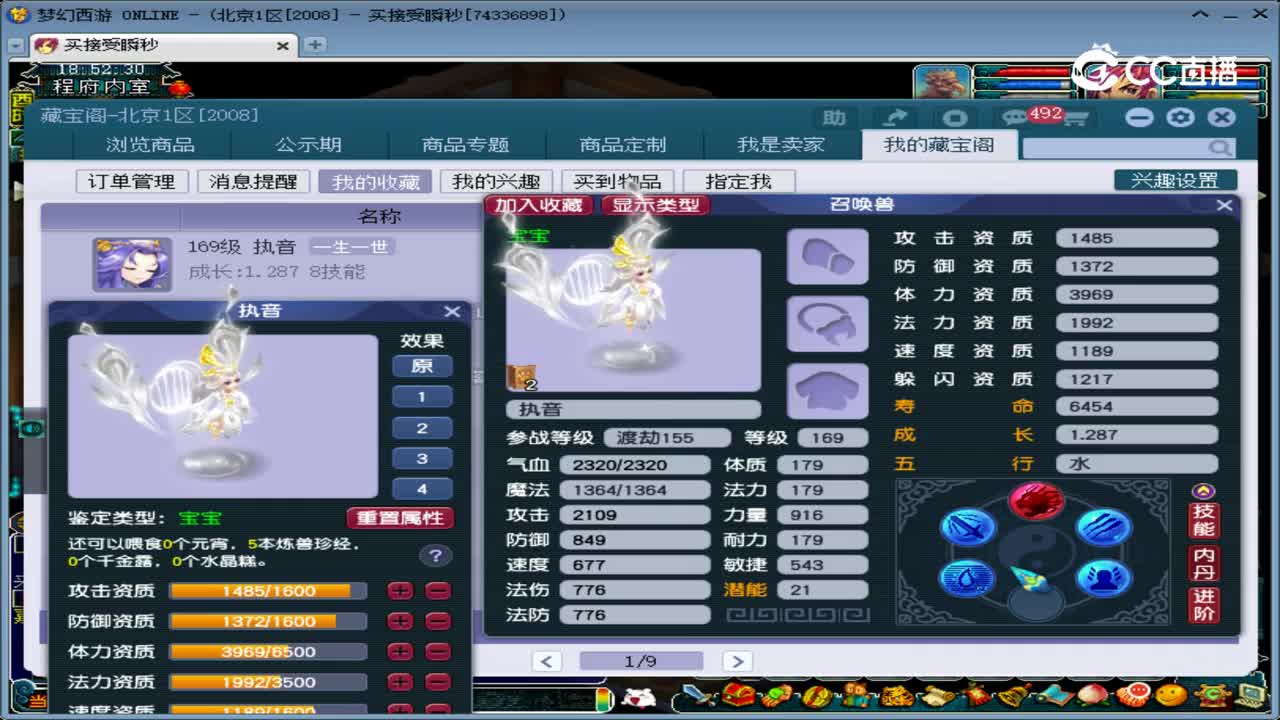The width and height of the screenshot is (1280, 720).
Task: Click the 显示类型 button
Action: (x=656, y=205)
